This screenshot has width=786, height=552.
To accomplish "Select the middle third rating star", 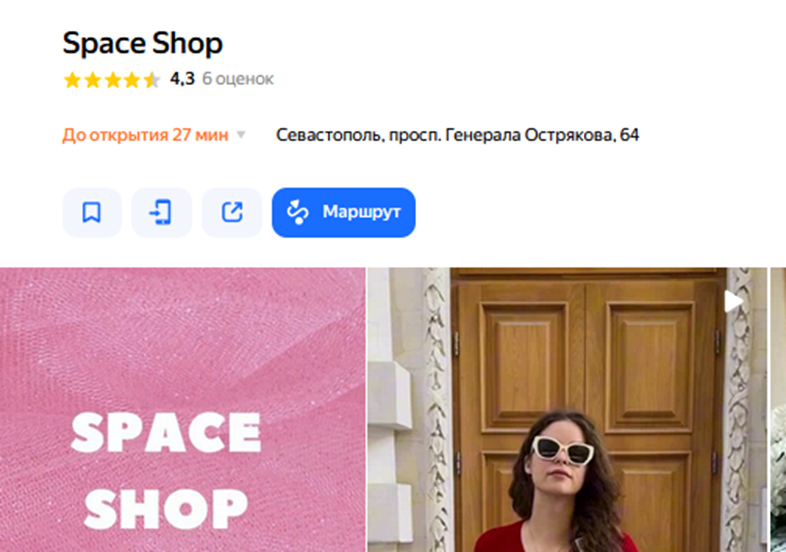I will pyautogui.click(x=112, y=80).
